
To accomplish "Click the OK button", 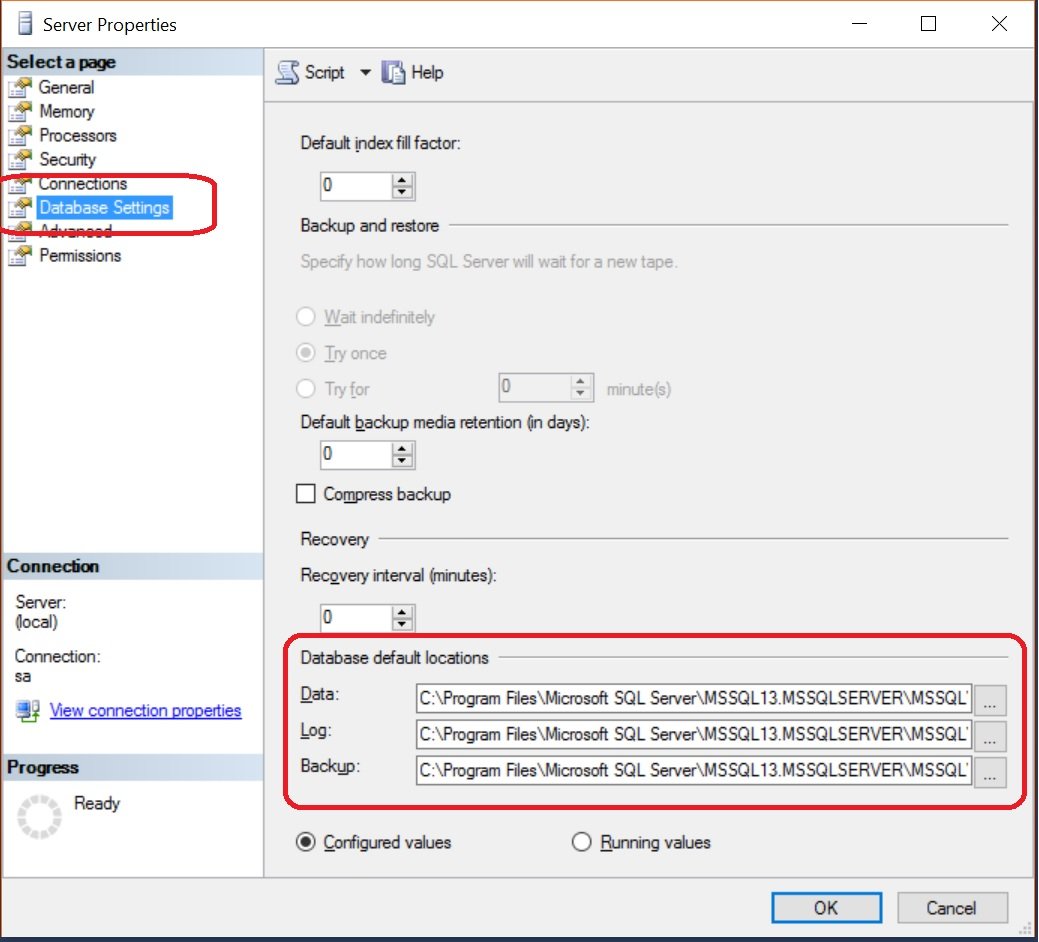I will point(826,908).
